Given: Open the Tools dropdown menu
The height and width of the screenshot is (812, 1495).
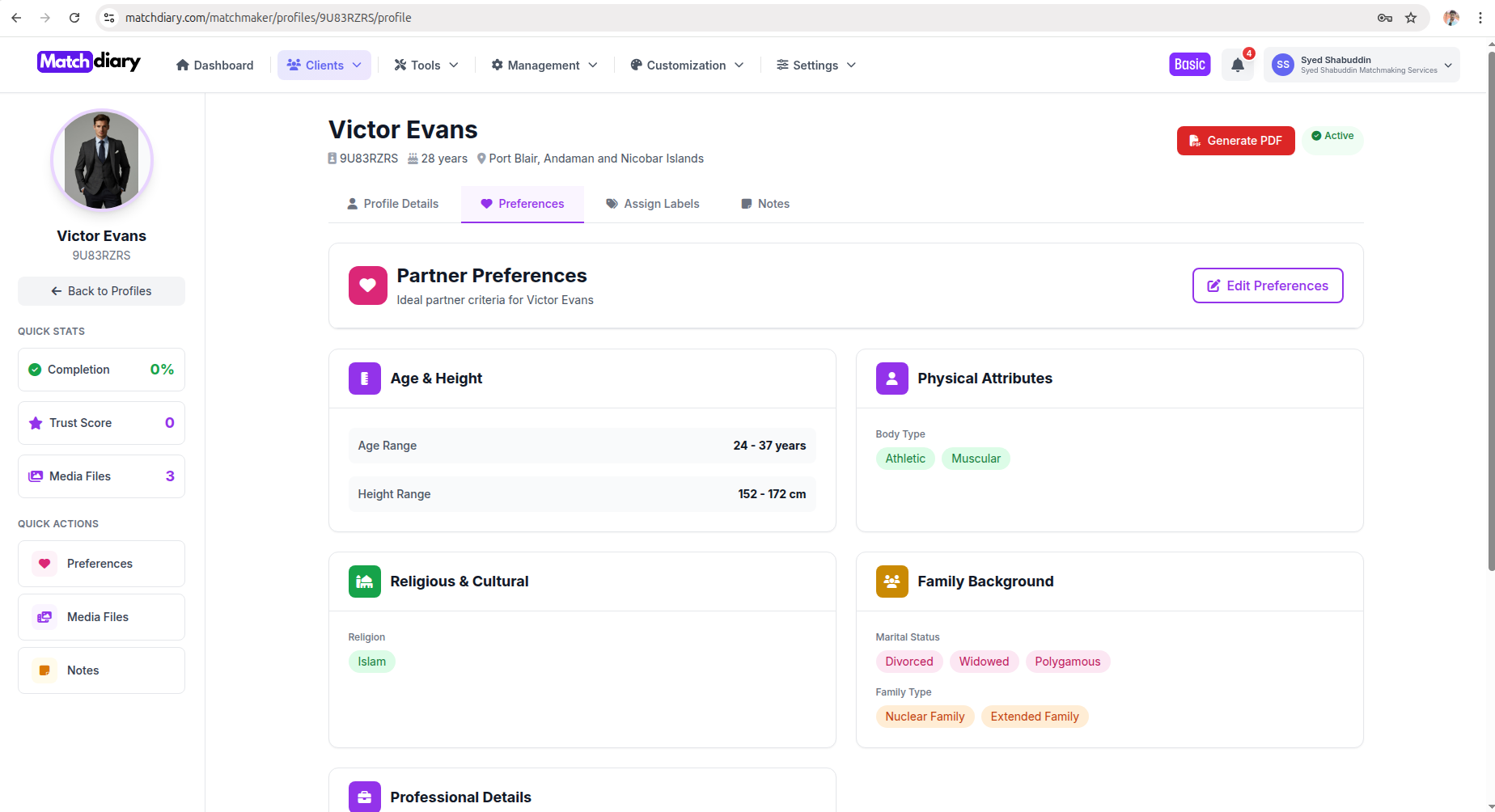Looking at the screenshot, I should (426, 66).
